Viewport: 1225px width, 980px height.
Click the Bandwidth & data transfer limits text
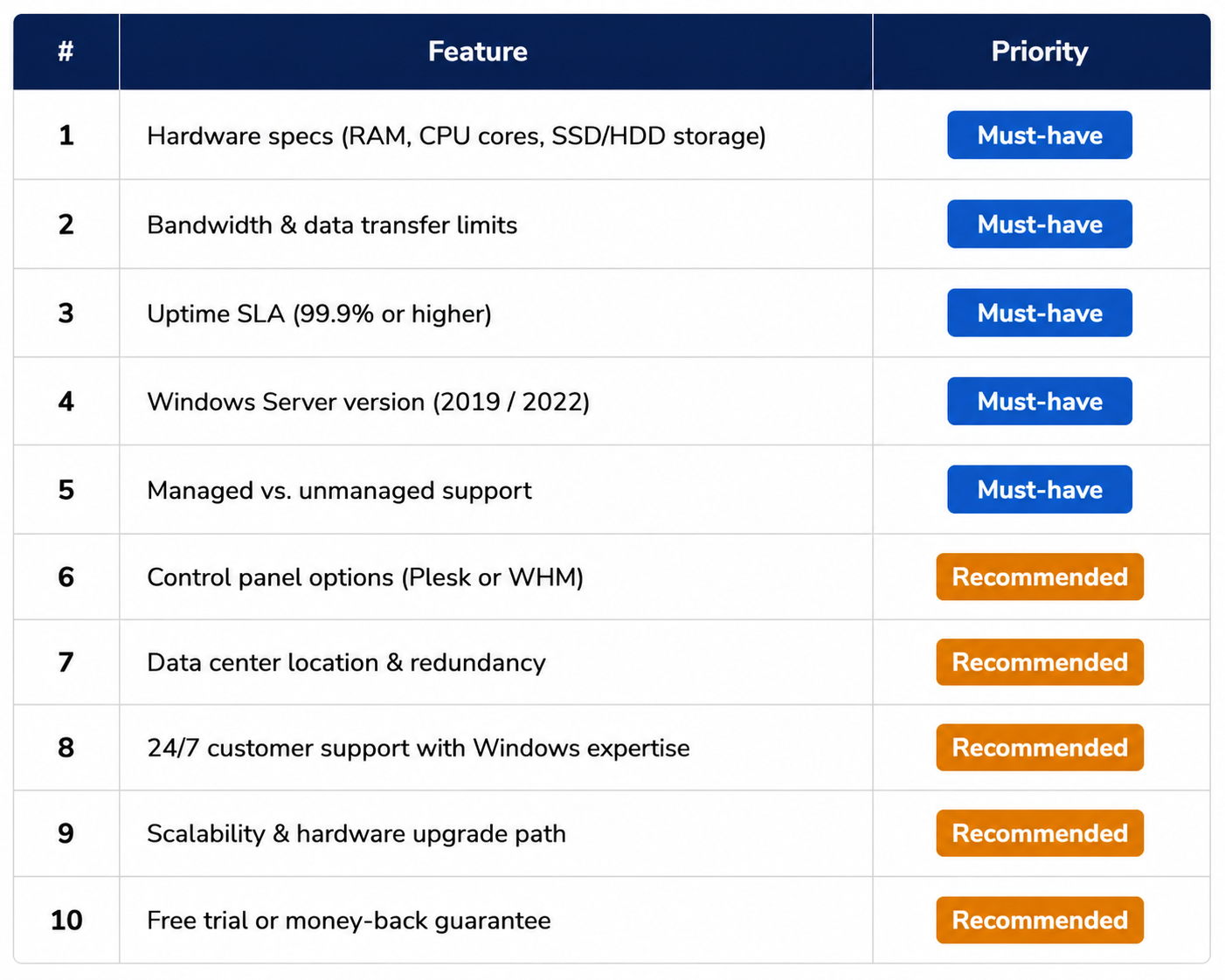(x=332, y=225)
